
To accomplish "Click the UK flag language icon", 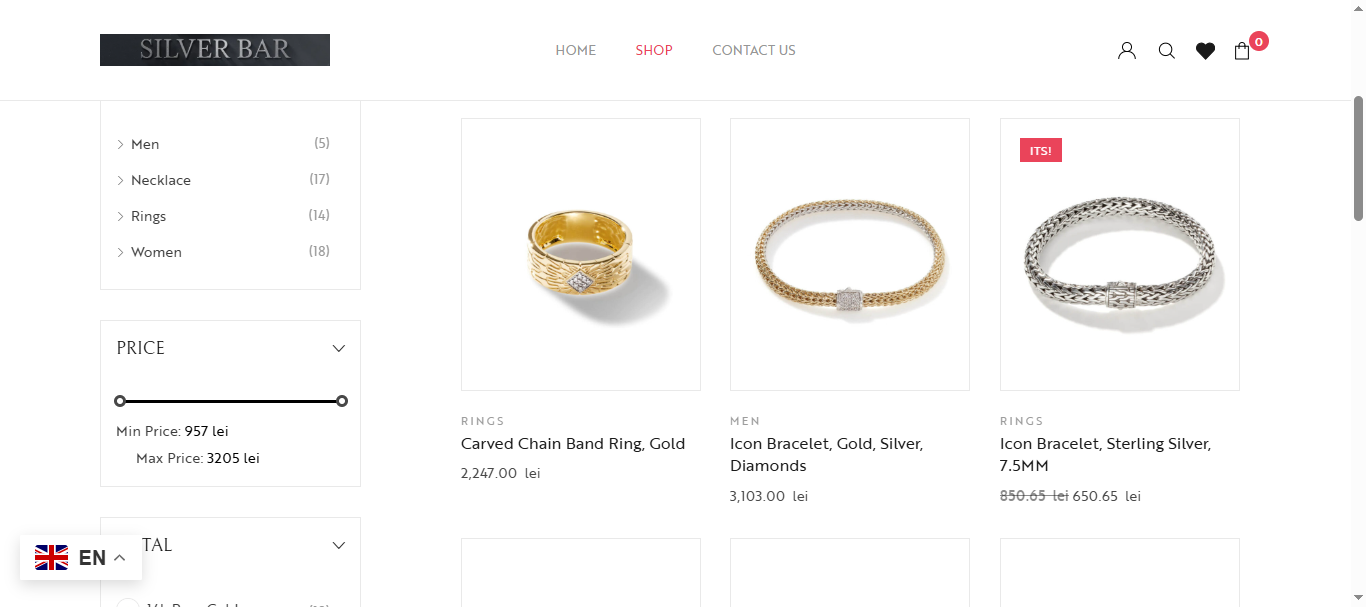I will click(x=52, y=558).
